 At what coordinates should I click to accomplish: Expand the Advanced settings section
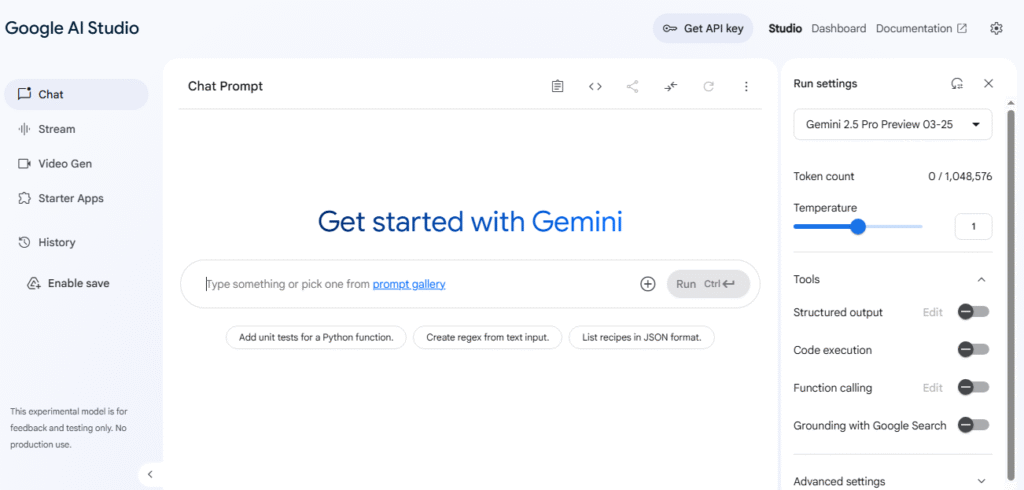pos(892,481)
